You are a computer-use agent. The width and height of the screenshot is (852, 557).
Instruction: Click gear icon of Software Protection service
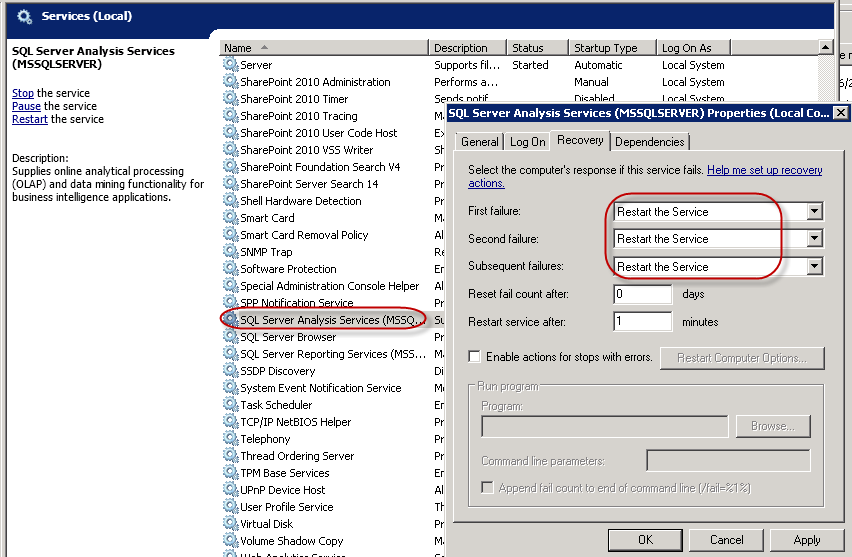230,268
